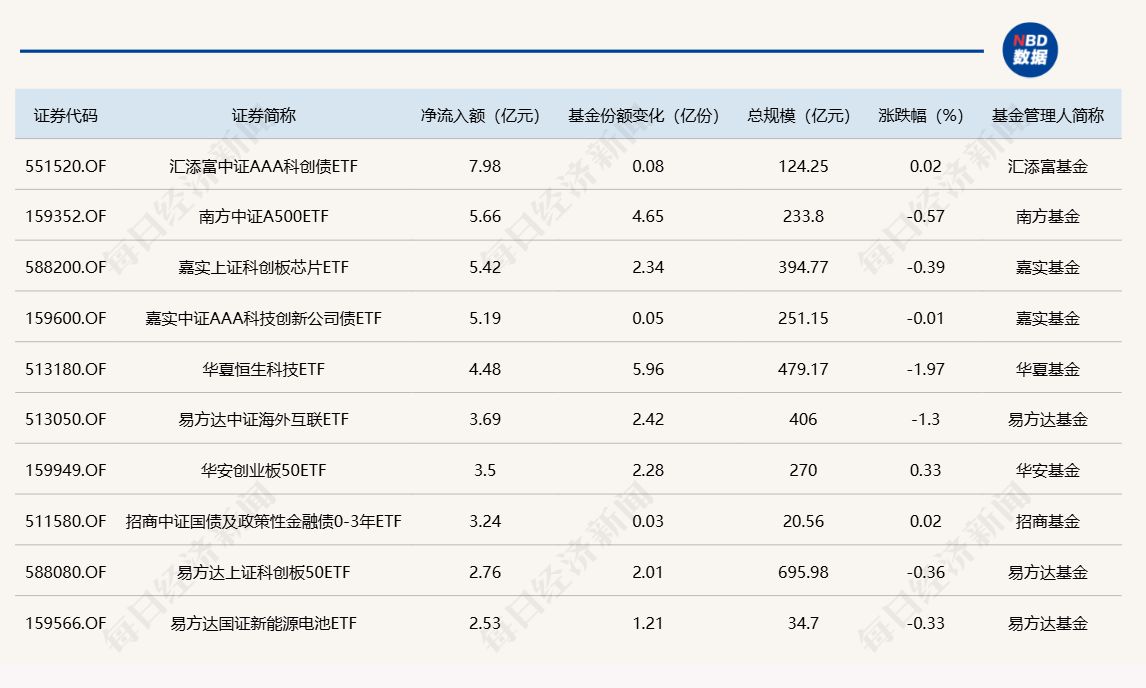Select net inflow value 5.19

click(x=485, y=318)
